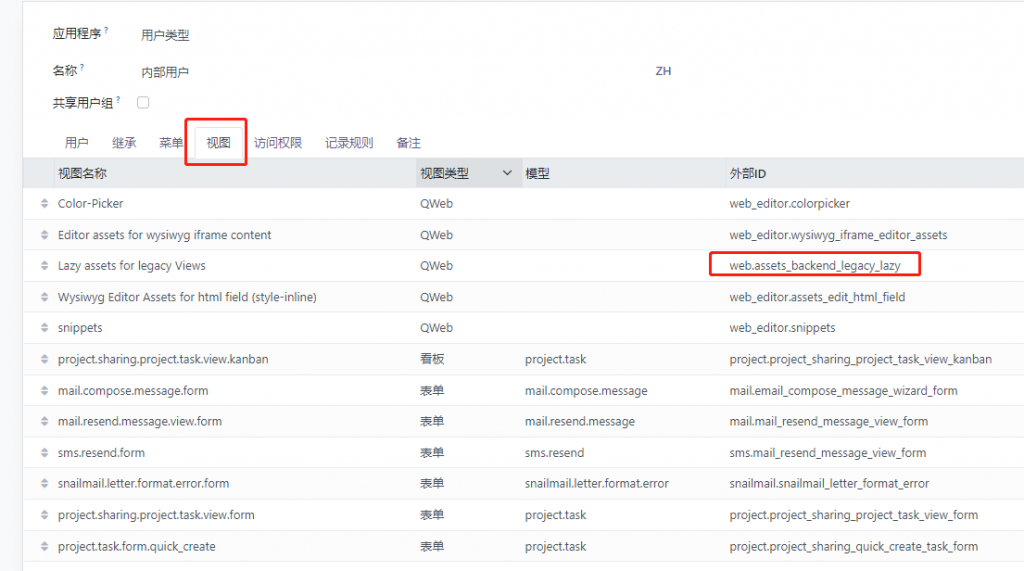
Task: Click drag handle of sms.resend.form row
Action: tap(44, 452)
